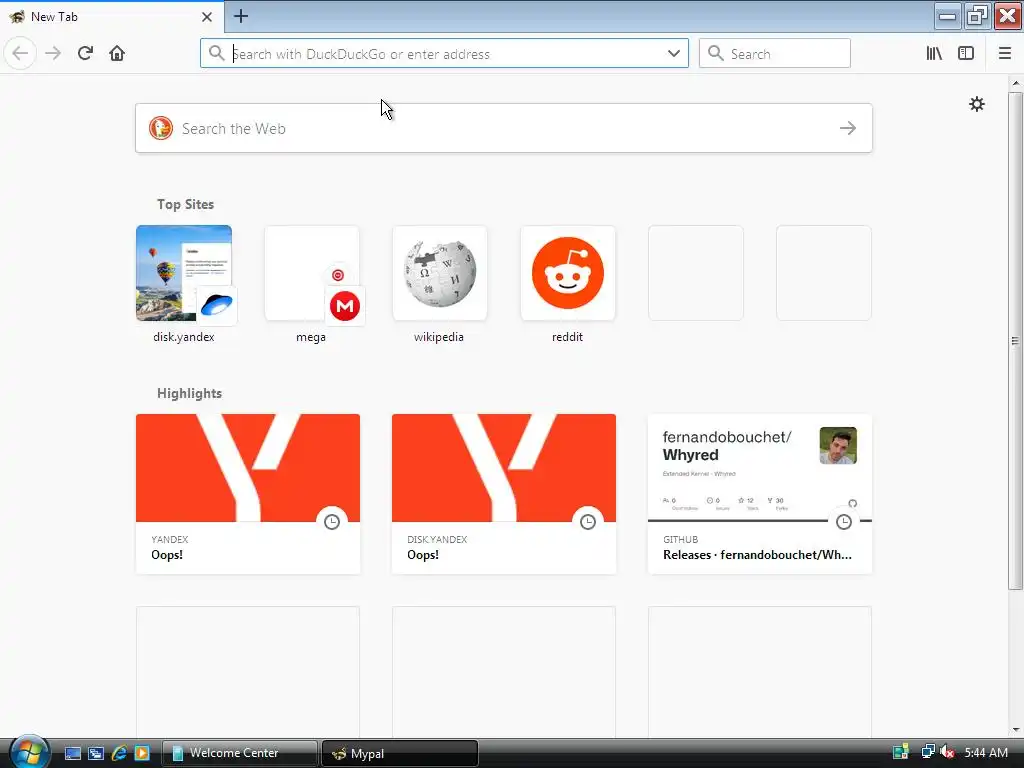Go forward to the next page
The image size is (1024, 768).
click(x=53, y=54)
